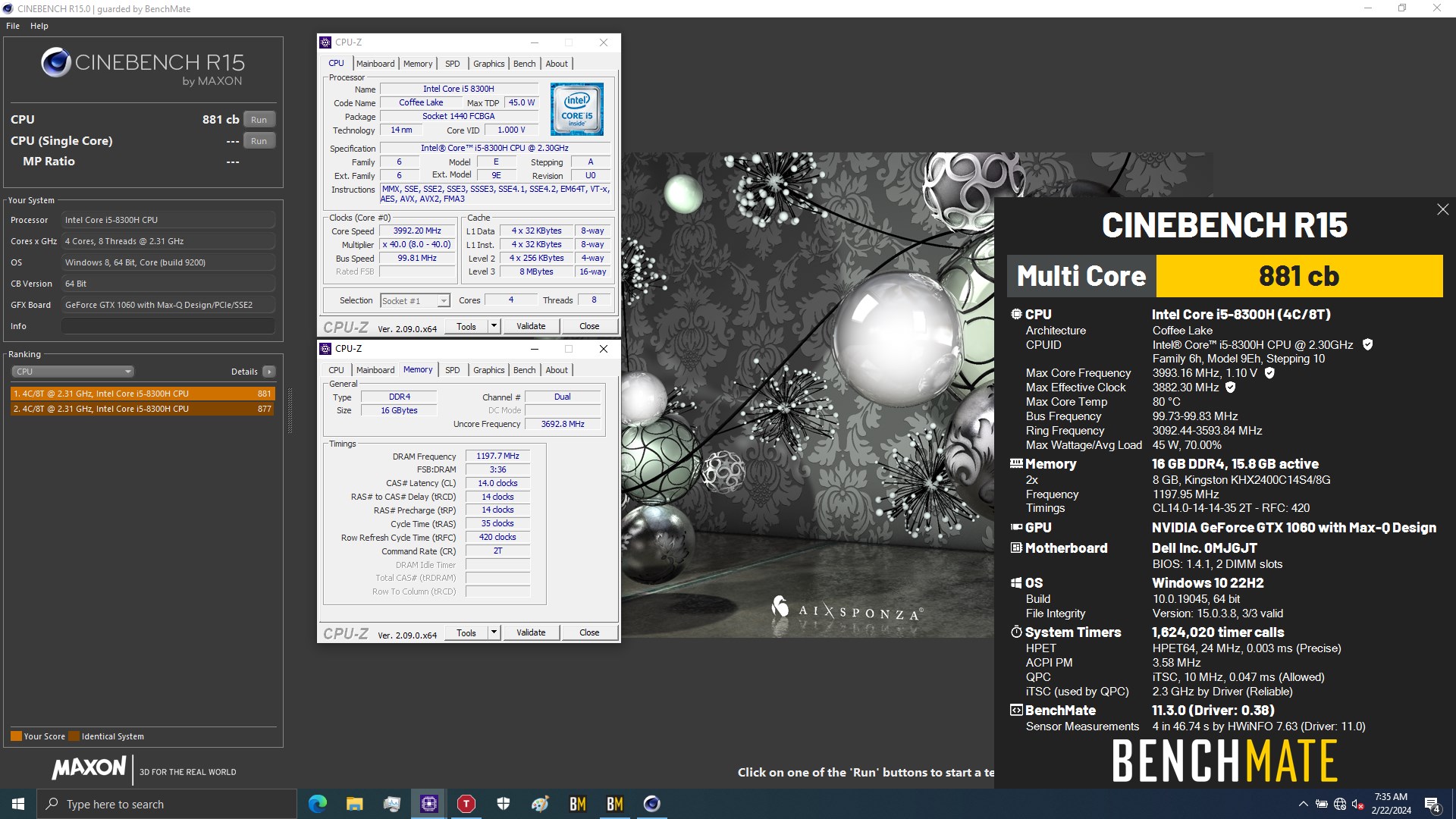Click the 881 cb Multi Core score banner
The image size is (1456, 819).
coord(1299,276)
